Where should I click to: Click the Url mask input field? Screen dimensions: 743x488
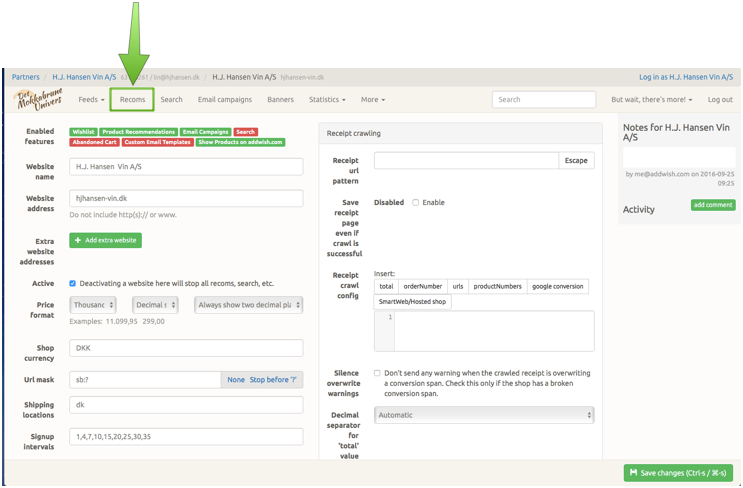point(145,380)
